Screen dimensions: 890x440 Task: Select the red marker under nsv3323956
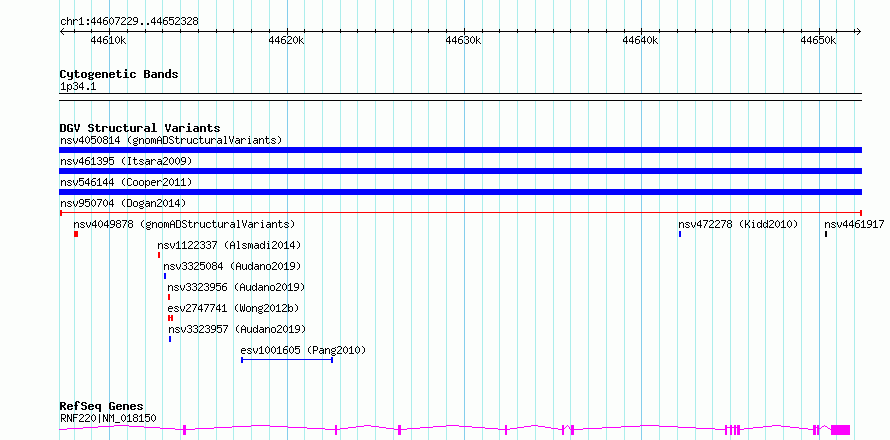pos(169,297)
